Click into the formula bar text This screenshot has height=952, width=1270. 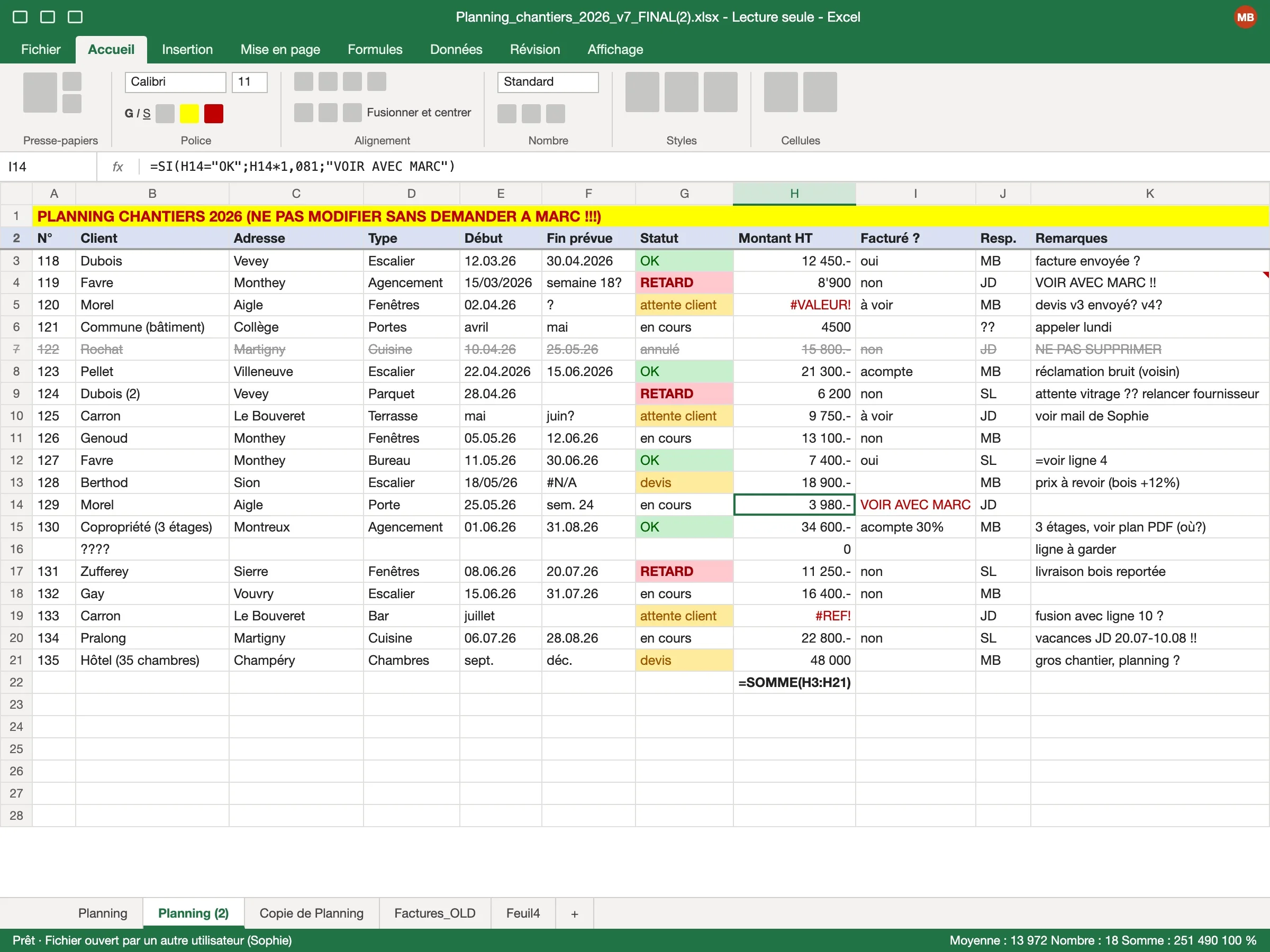click(302, 167)
